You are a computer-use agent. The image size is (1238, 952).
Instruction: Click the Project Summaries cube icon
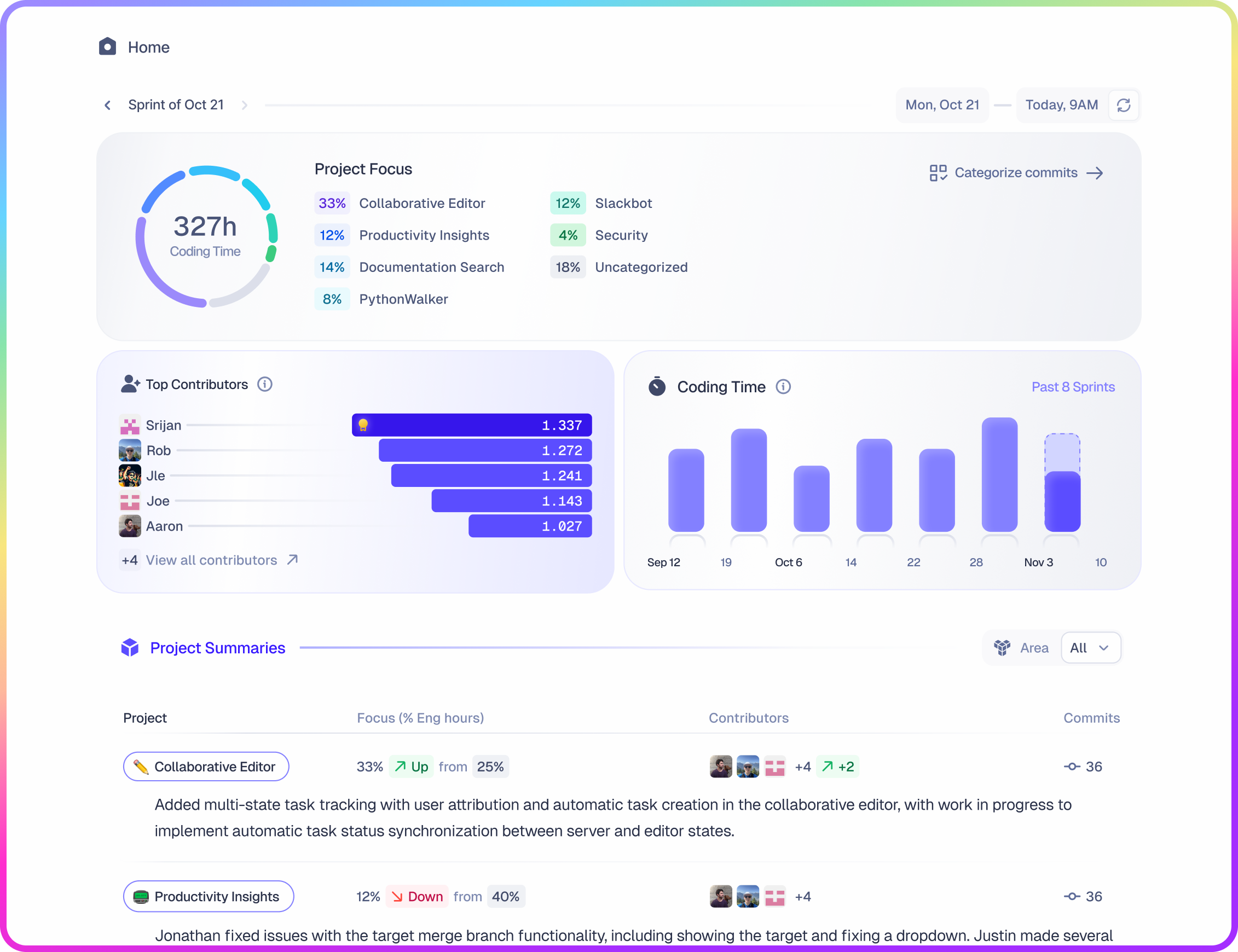coord(130,648)
